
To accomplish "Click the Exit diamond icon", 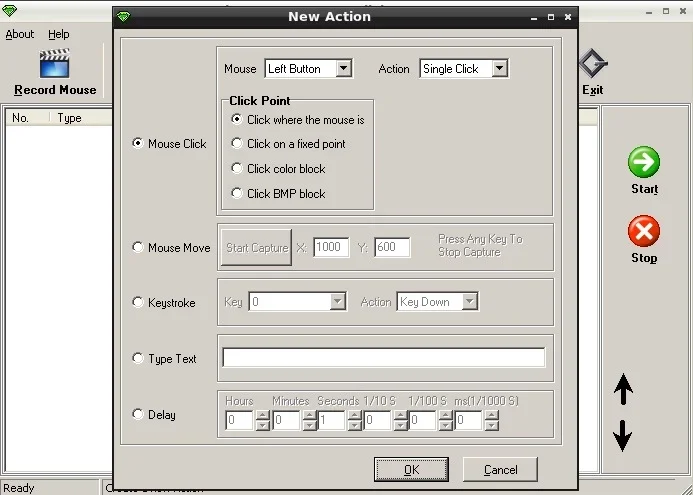I will (593, 64).
